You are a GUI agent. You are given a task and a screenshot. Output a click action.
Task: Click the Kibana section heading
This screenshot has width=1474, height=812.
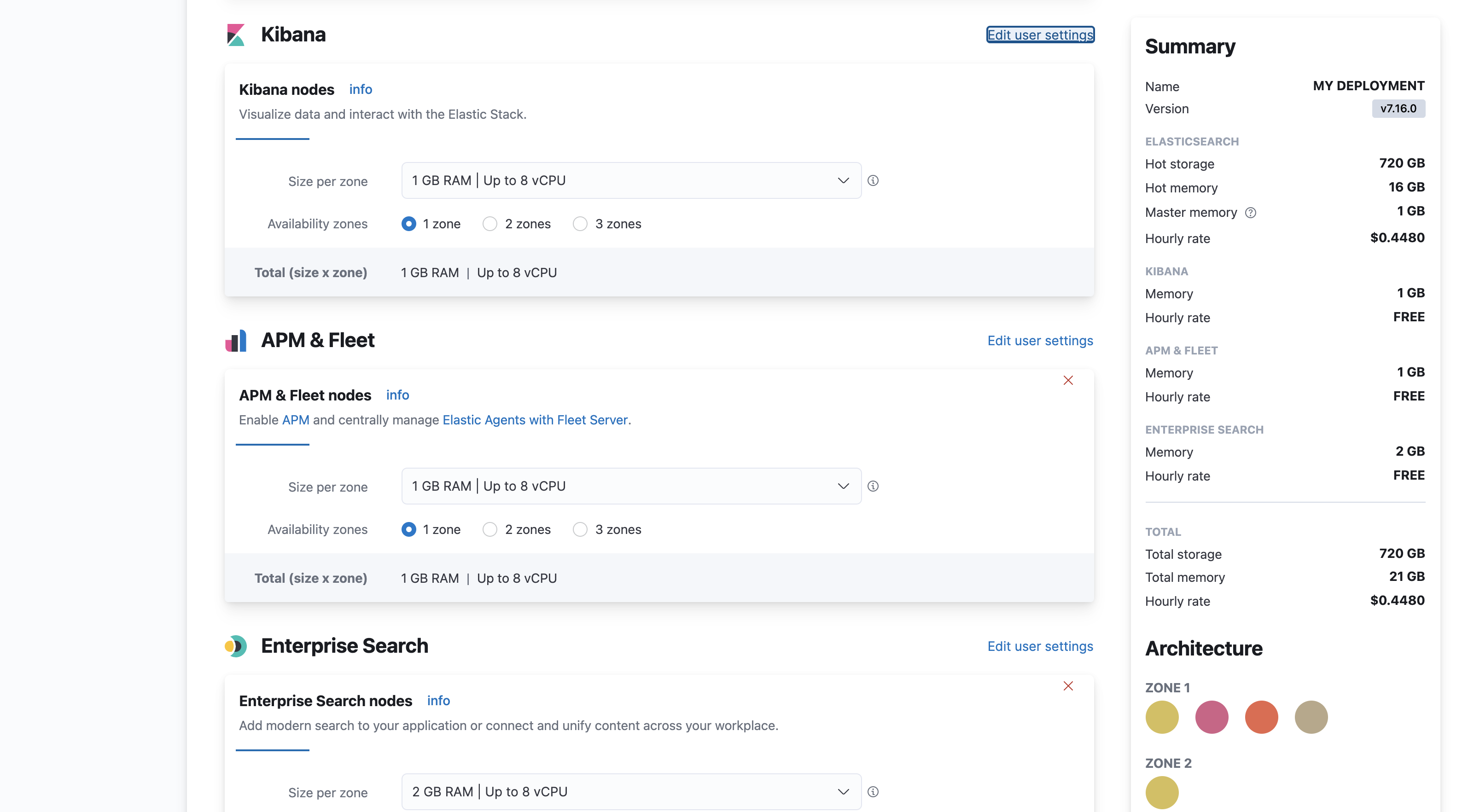tap(293, 35)
